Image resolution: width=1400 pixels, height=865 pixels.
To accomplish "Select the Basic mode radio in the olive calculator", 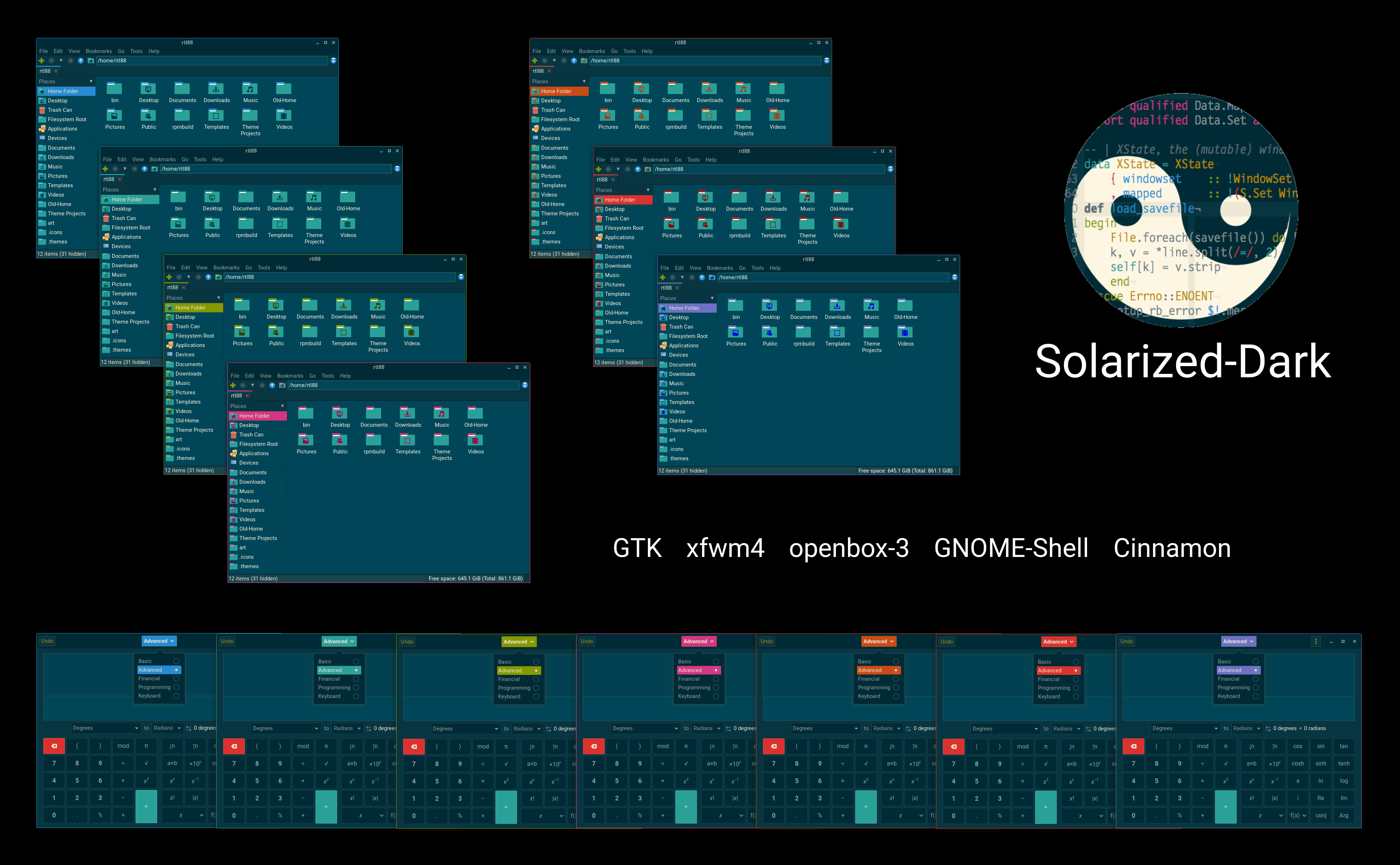I will [536, 662].
